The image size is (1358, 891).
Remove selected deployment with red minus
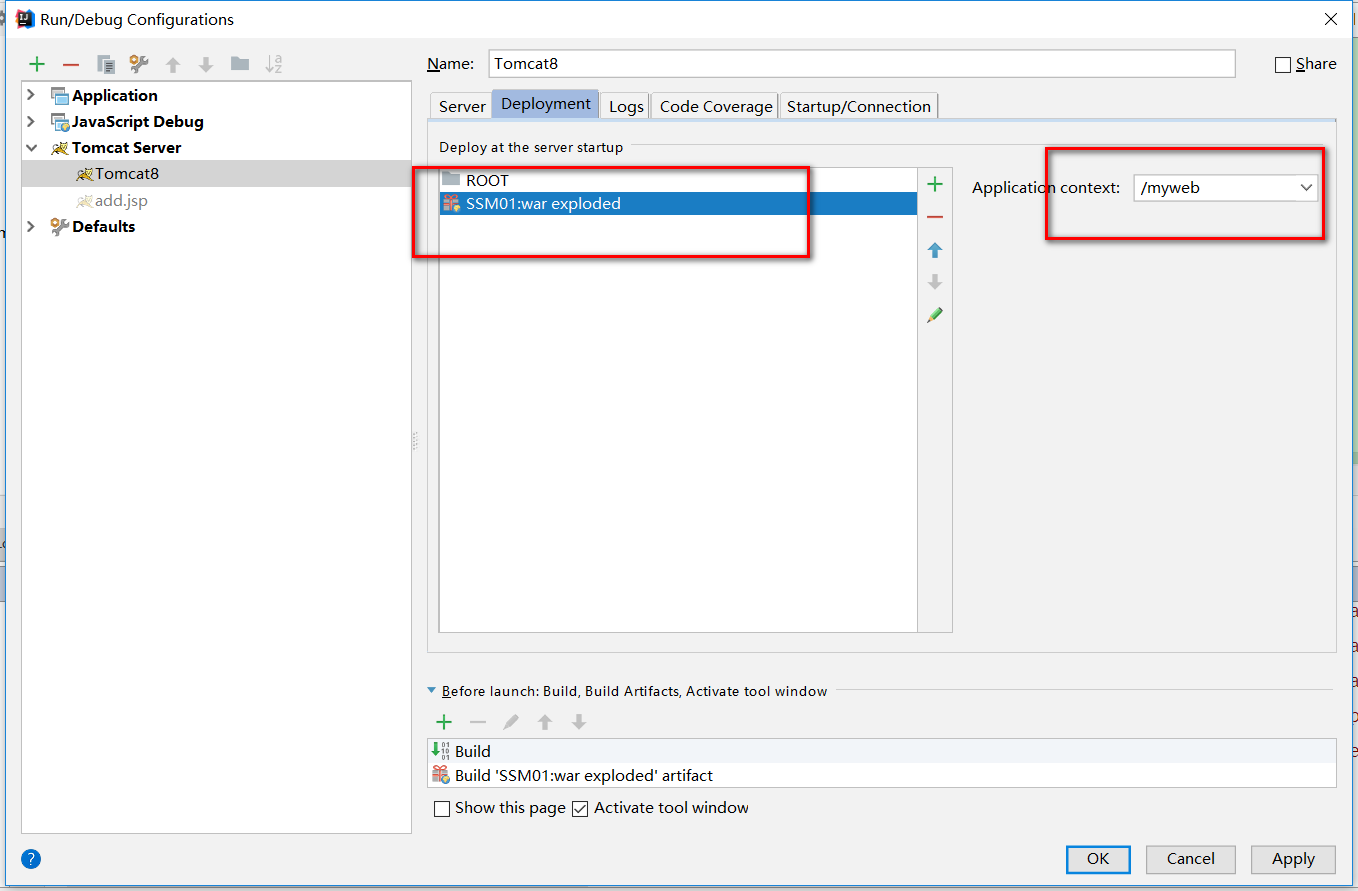click(935, 217)
